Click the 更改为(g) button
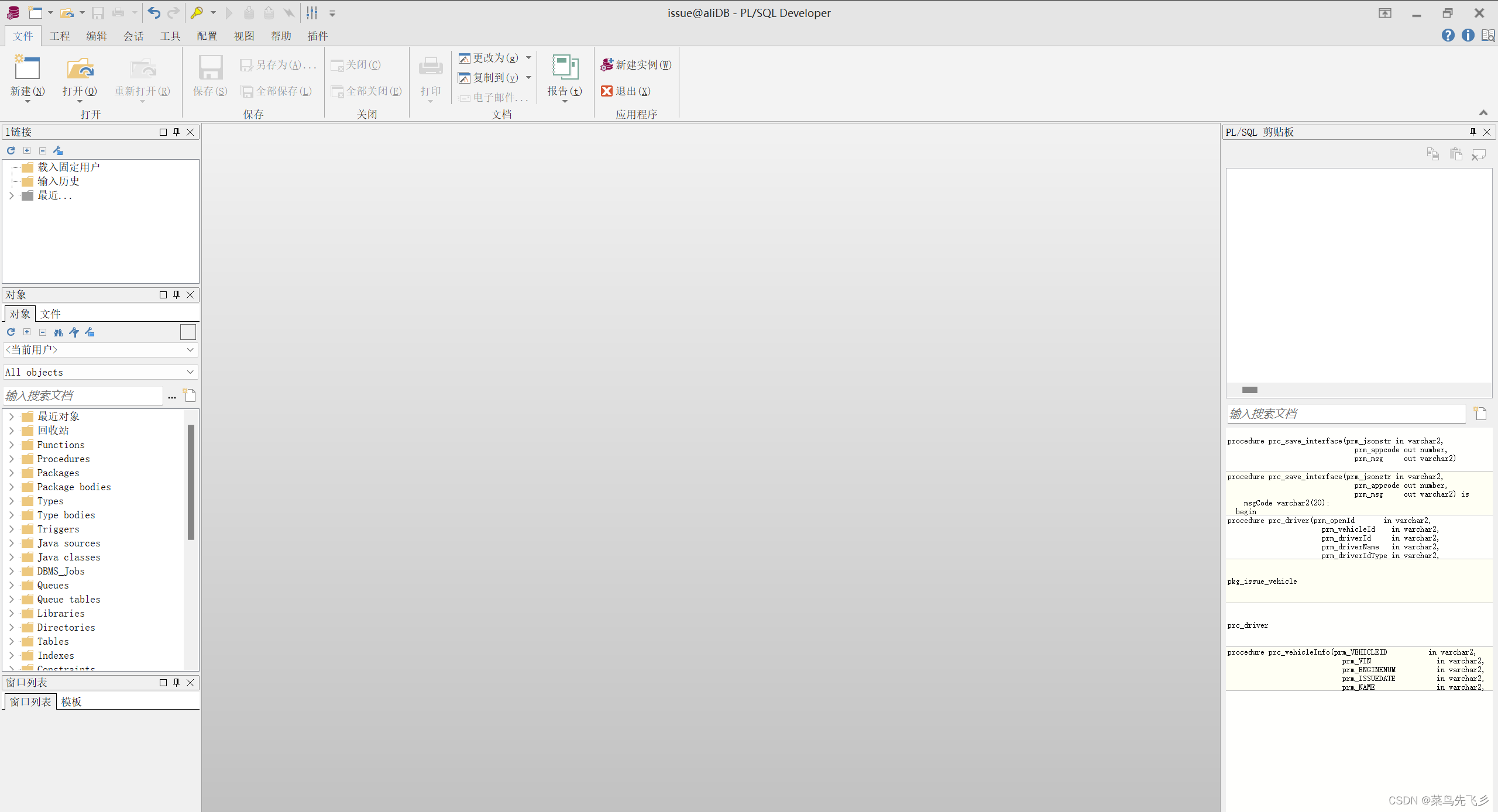The height and width of the screenshot is (812, 1498). [489, 58]
